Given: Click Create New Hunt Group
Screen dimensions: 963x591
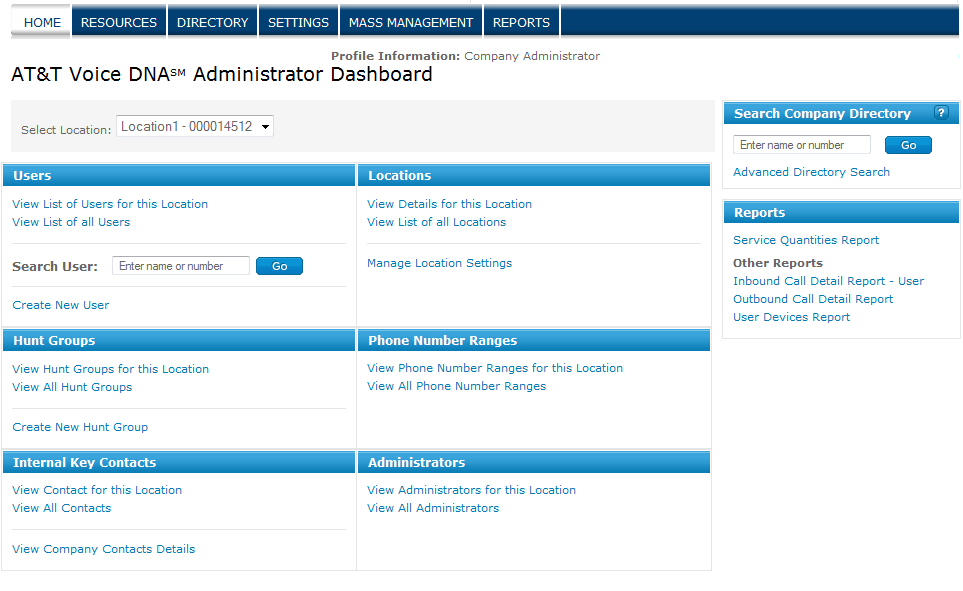Looking at the screenshot, I should 80,427.
